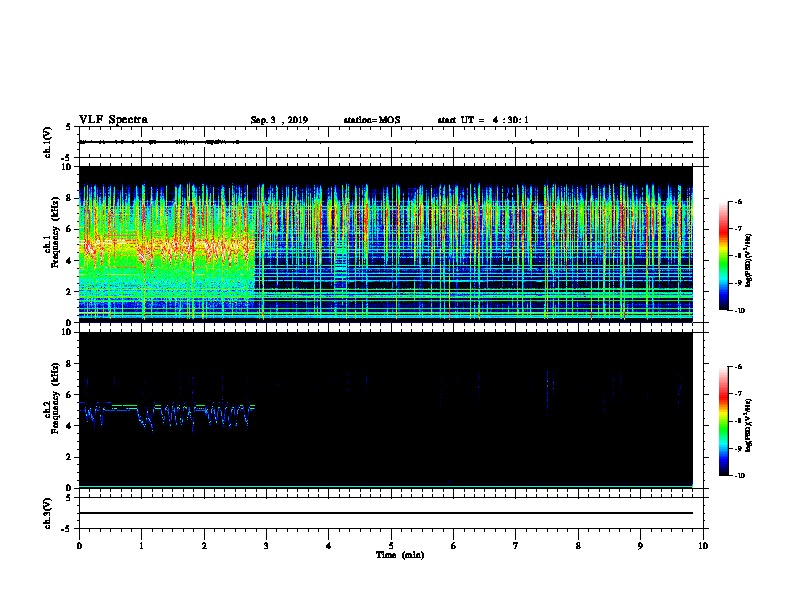Click the '5' tick on ch.1(V) axis
The height and width of the screenshot is (612, 792).
(x=69, y=127)
